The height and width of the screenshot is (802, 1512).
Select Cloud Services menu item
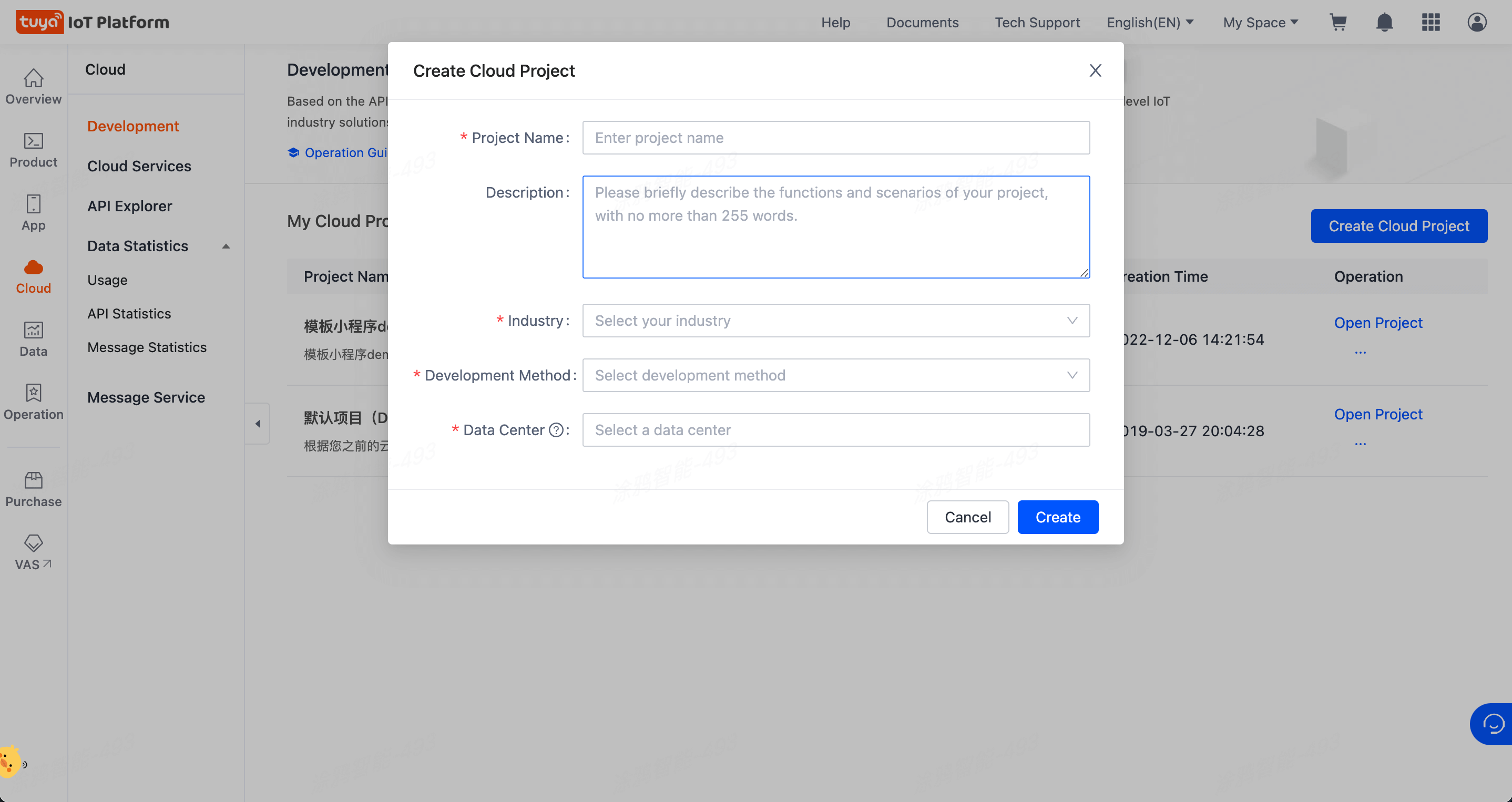[139, 166]
